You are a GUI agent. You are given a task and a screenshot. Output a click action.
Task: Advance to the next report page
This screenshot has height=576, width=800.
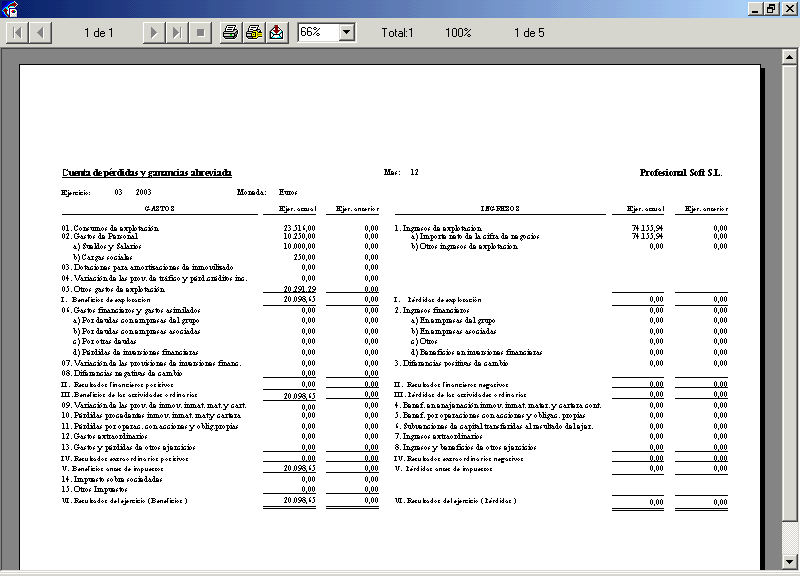tap(153, 33)
